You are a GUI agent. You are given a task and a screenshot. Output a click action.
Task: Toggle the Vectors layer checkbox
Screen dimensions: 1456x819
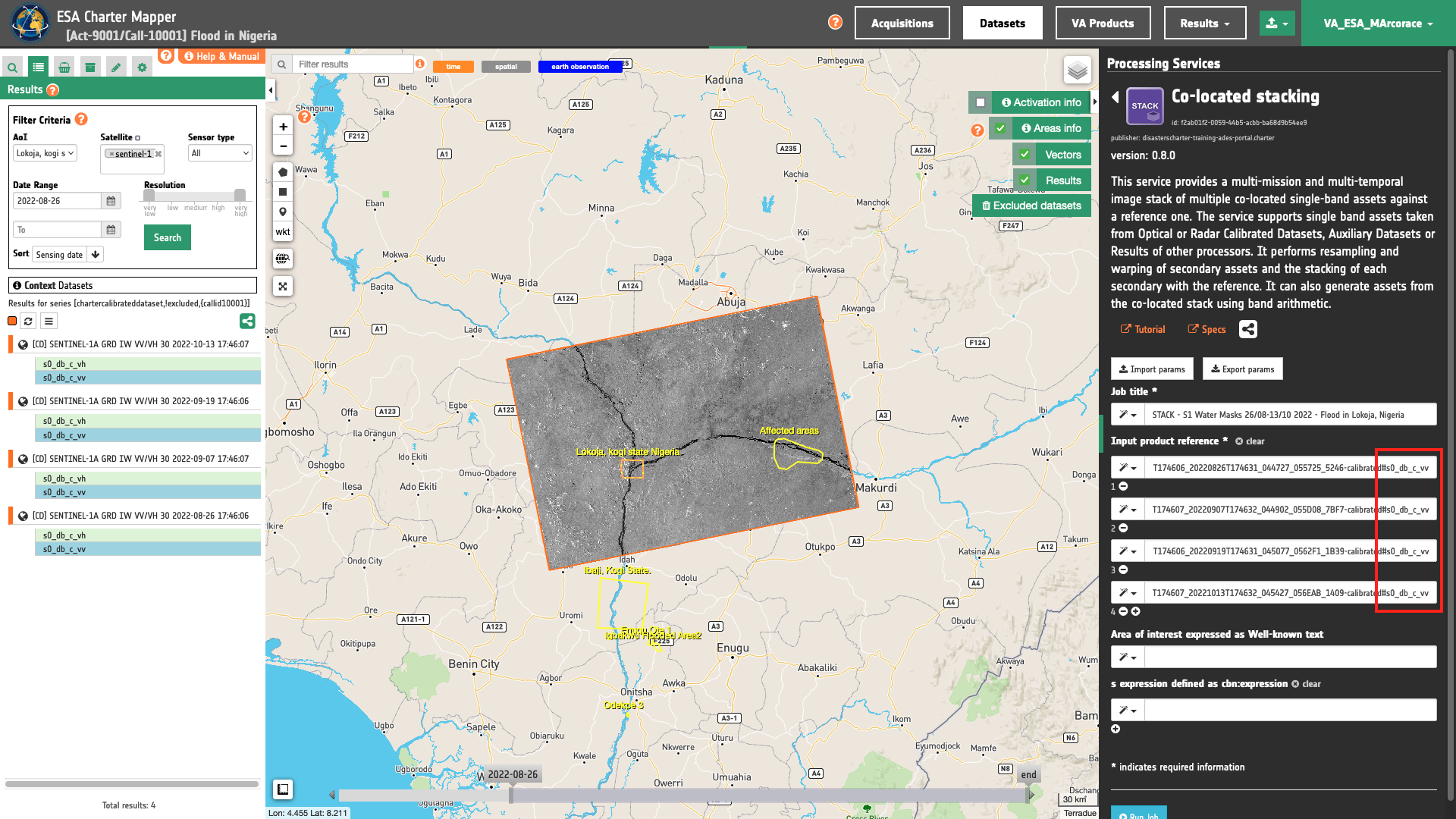[x=1025, y=155]
